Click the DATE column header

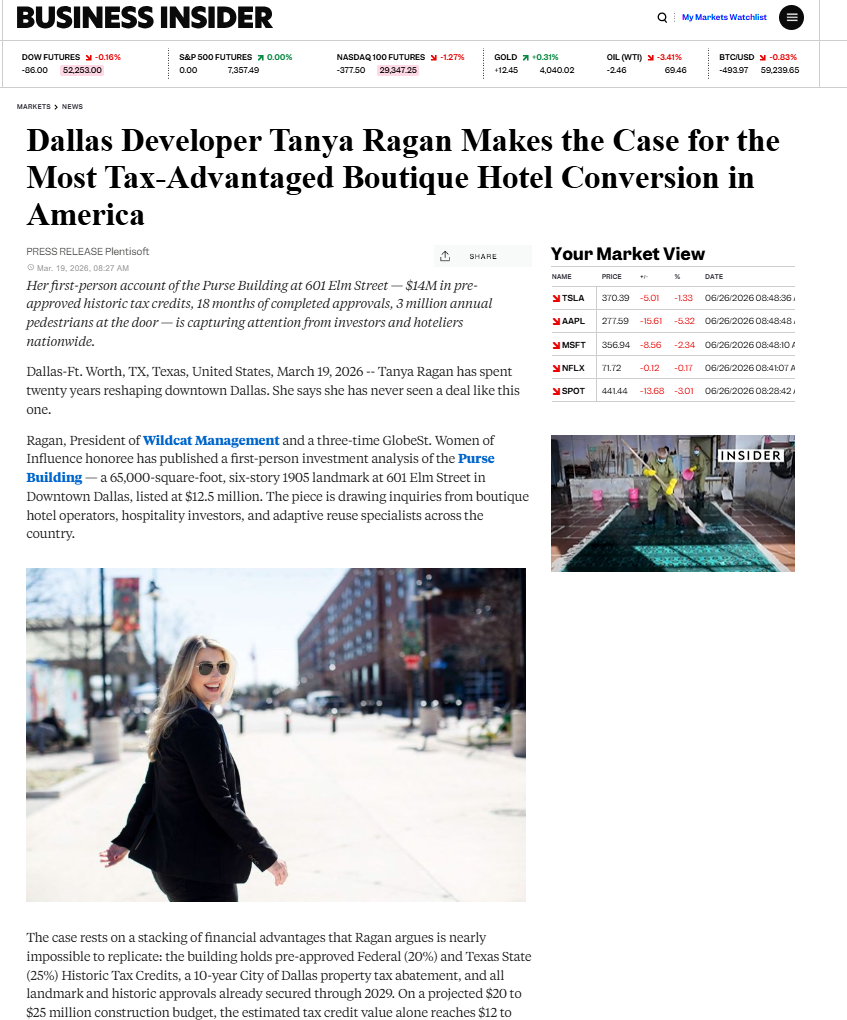[x=714, y=276]
